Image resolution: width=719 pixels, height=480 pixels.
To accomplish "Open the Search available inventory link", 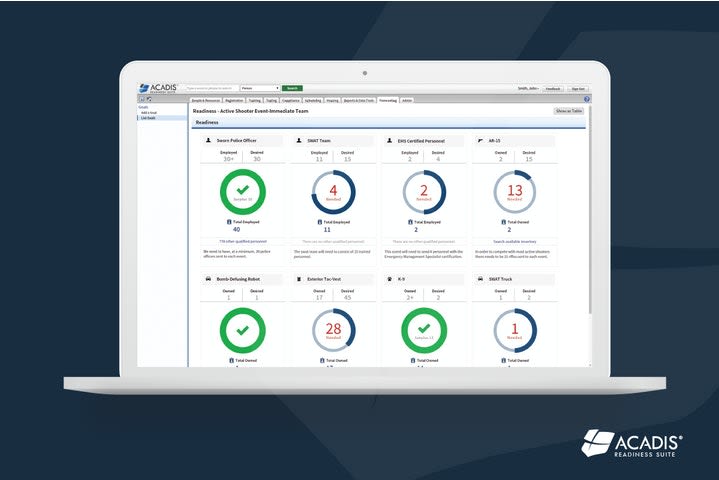I will coord(515,241).
